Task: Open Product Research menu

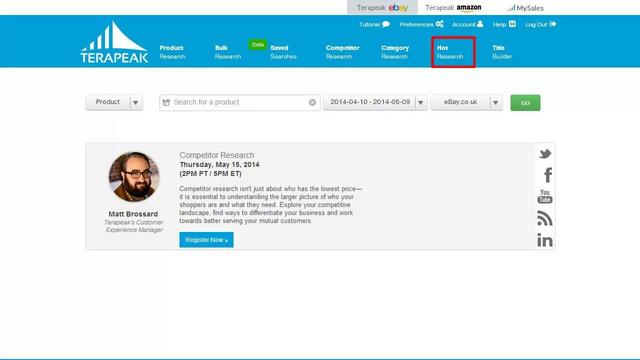Action: (x=172, y=52)
